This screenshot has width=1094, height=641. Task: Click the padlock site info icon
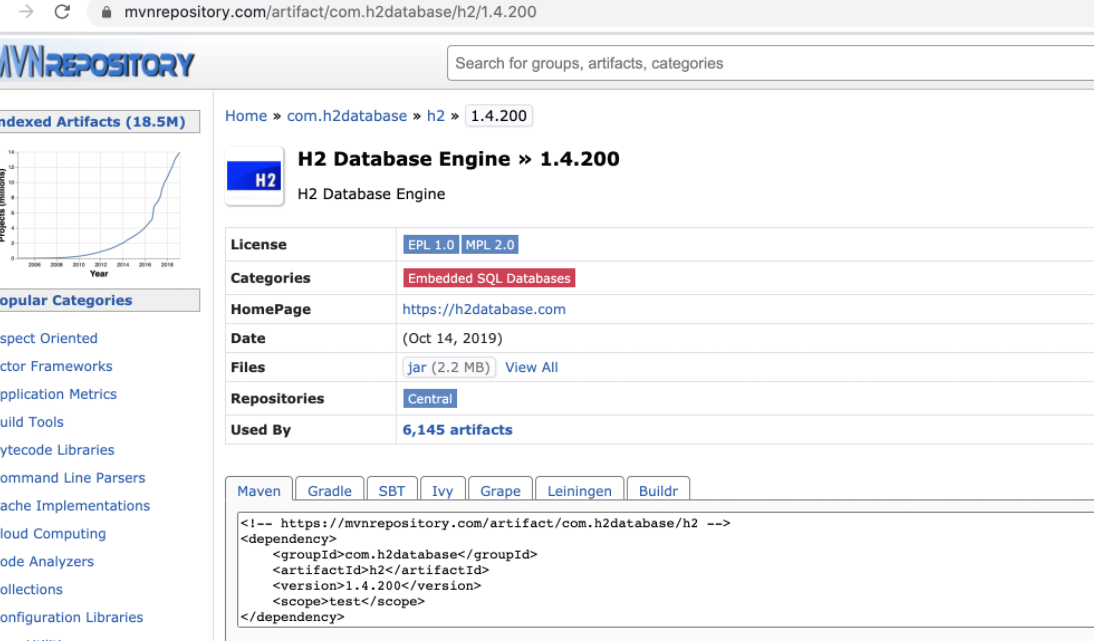(107, 13)
